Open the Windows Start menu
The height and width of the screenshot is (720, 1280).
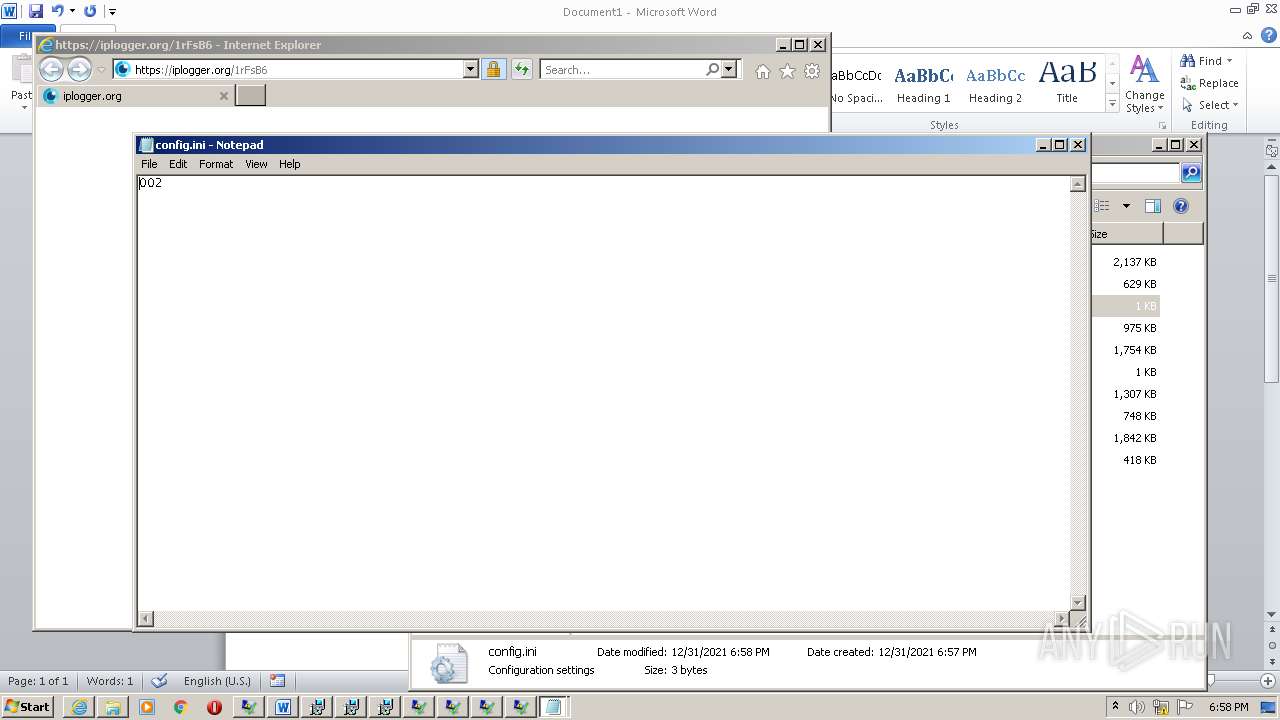click(x=27, y=706)
